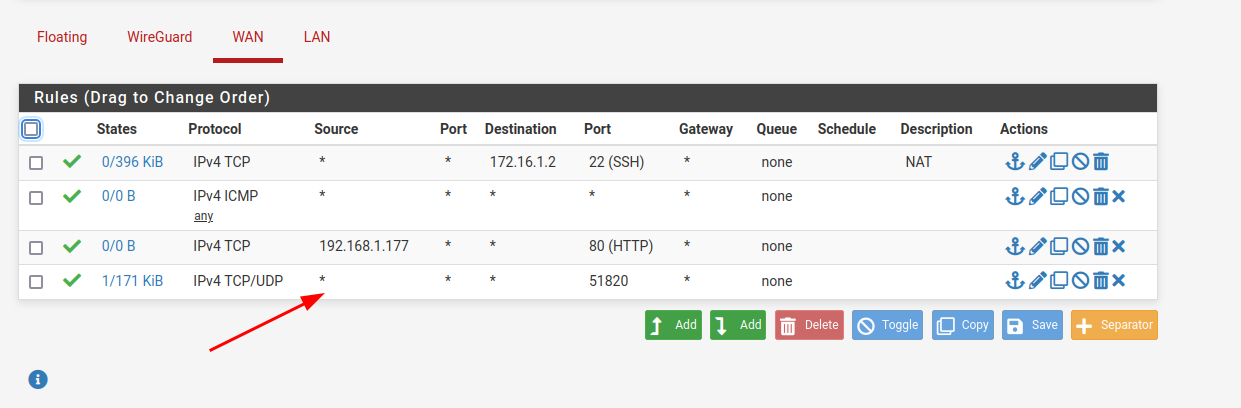1241x408 pixels.
Task: Add a Separator to the rules
Action: (1114, 325)
